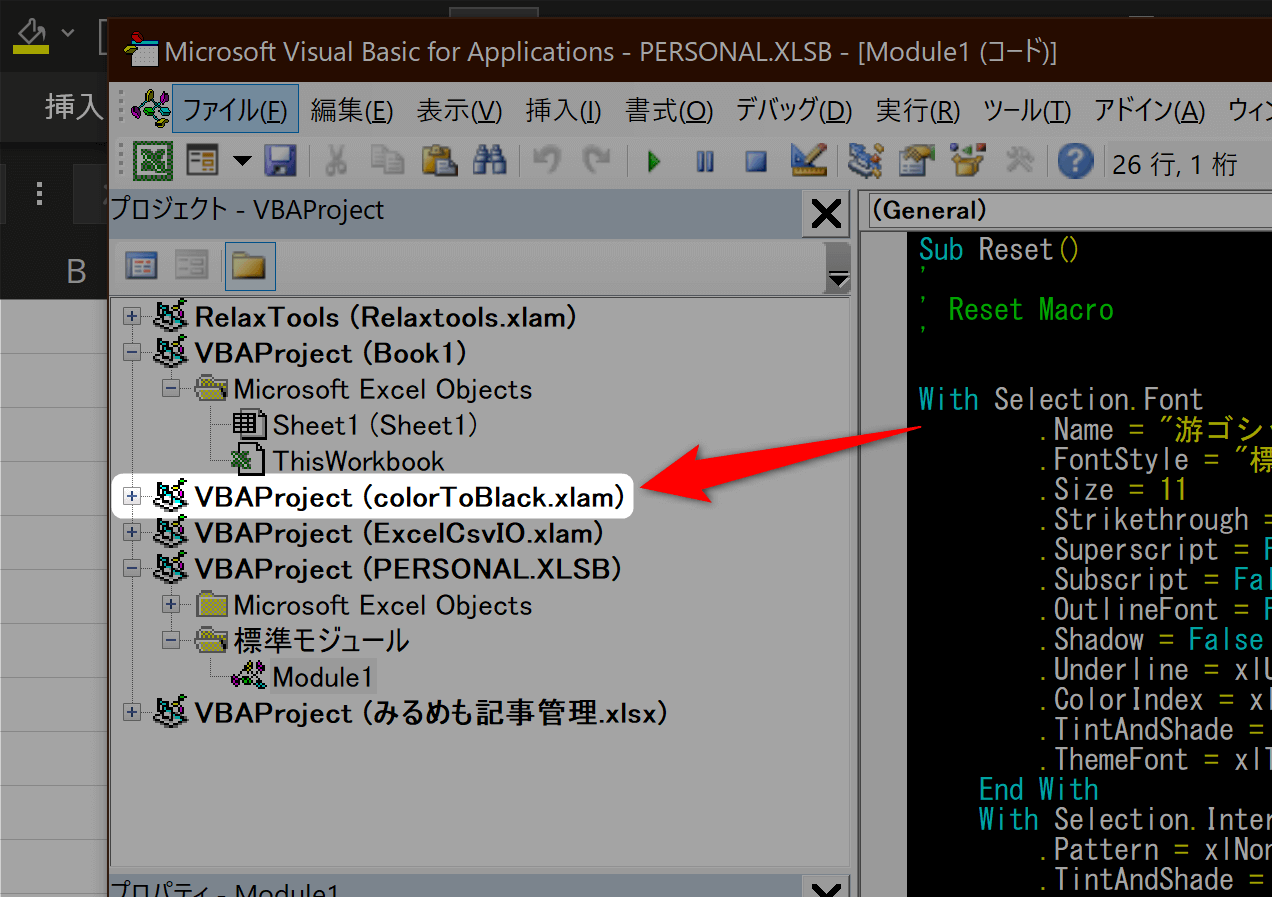1272x897 pixels.
Task: Expand VBAProject (colorToBlack.xlam) node
Action: coord(131,497)
